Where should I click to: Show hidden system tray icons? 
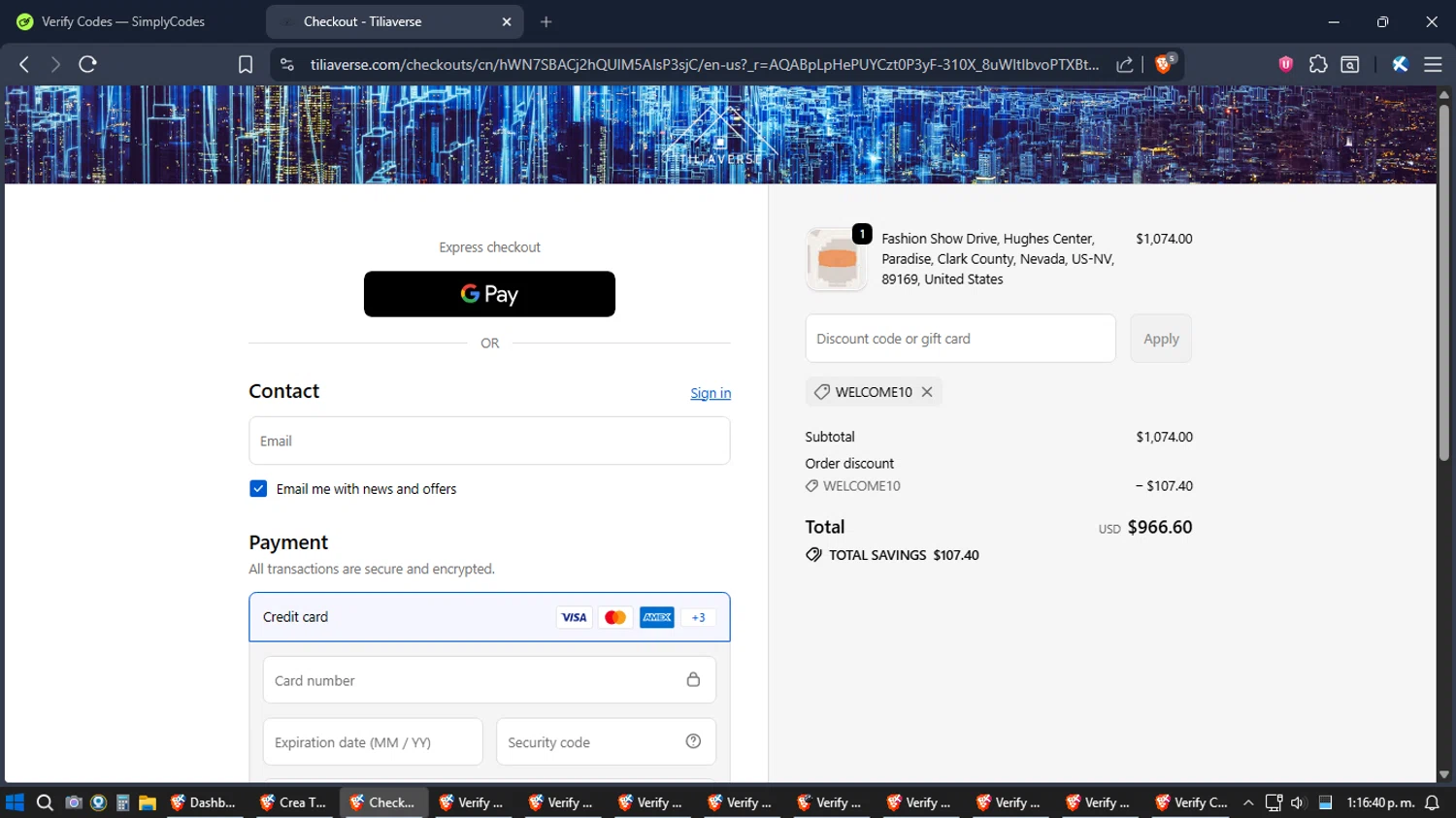tap(1248, 802)
